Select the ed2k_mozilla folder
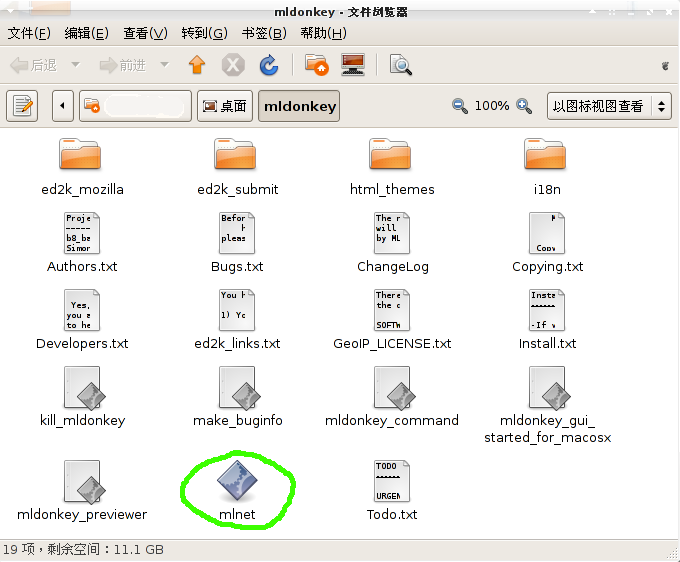The image size is (680, 562). [x=82, y=167]
